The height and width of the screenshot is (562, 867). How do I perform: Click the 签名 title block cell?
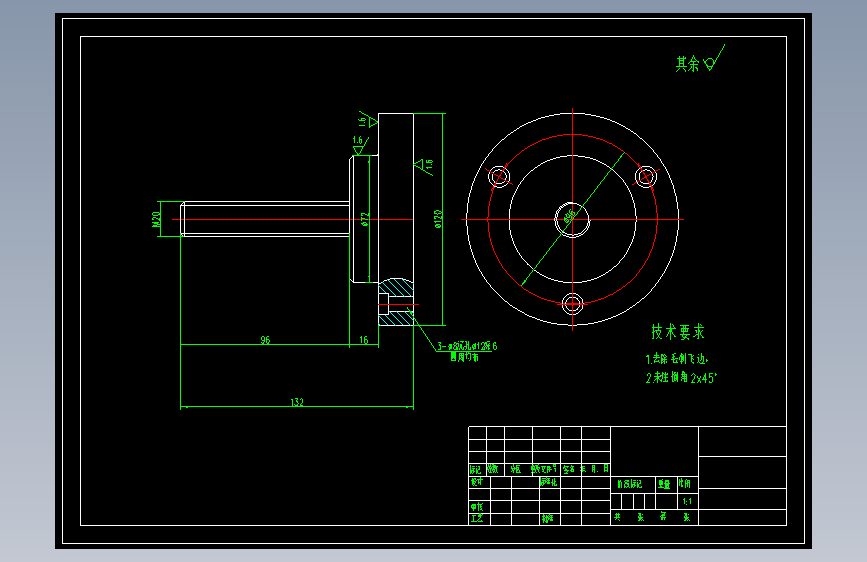[x=568, y=469]
